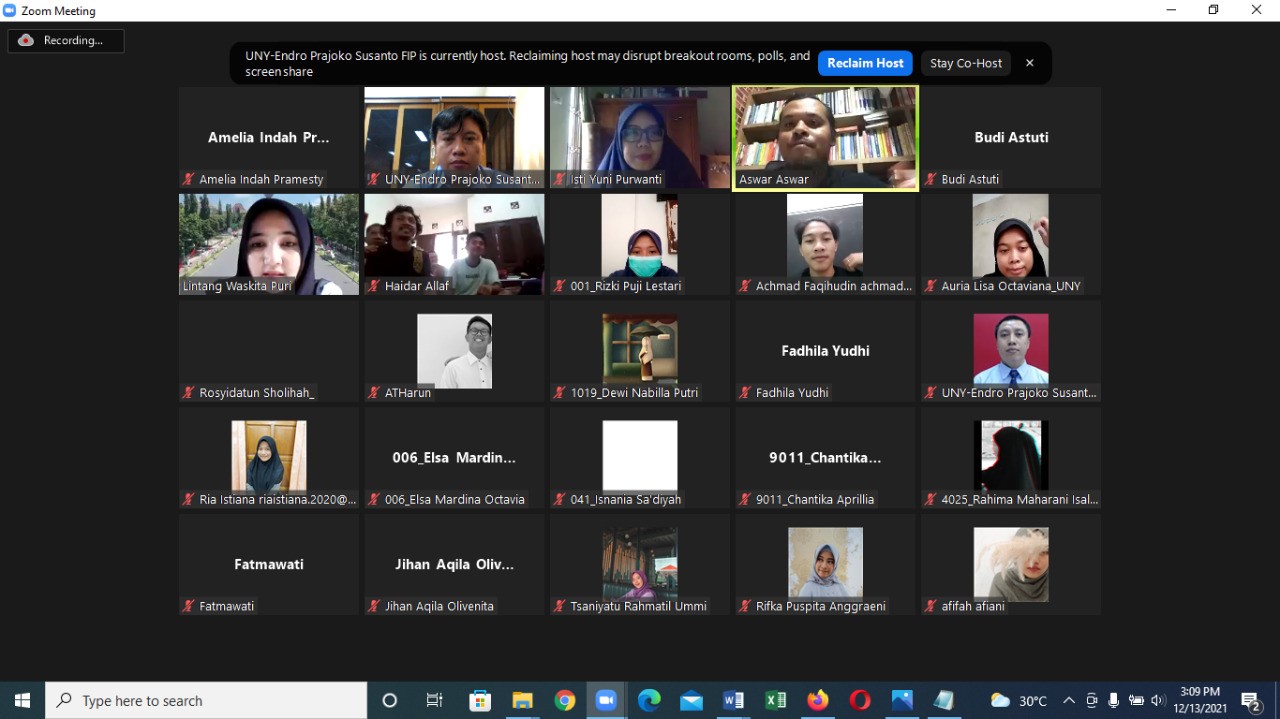The width and height of the screenshot is (1280, 719).
Task: Dismiss the host notification banner
Action: coord(1030,63)
